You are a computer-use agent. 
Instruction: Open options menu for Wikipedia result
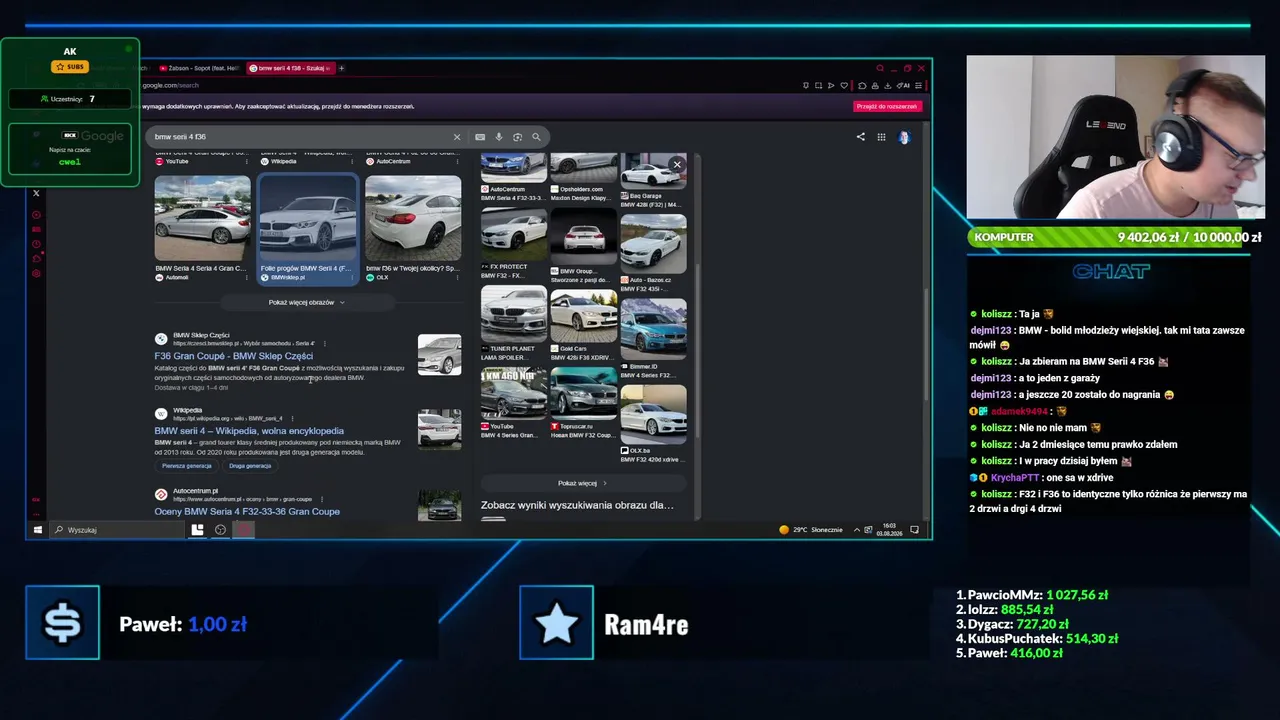click(x=291, y=418)
